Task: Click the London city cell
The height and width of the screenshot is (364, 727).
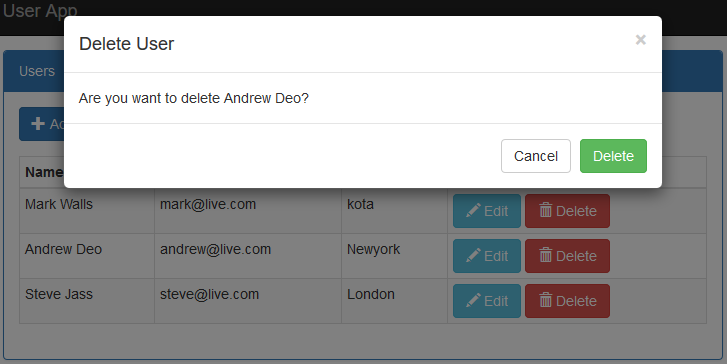Action: pos(395,301)
